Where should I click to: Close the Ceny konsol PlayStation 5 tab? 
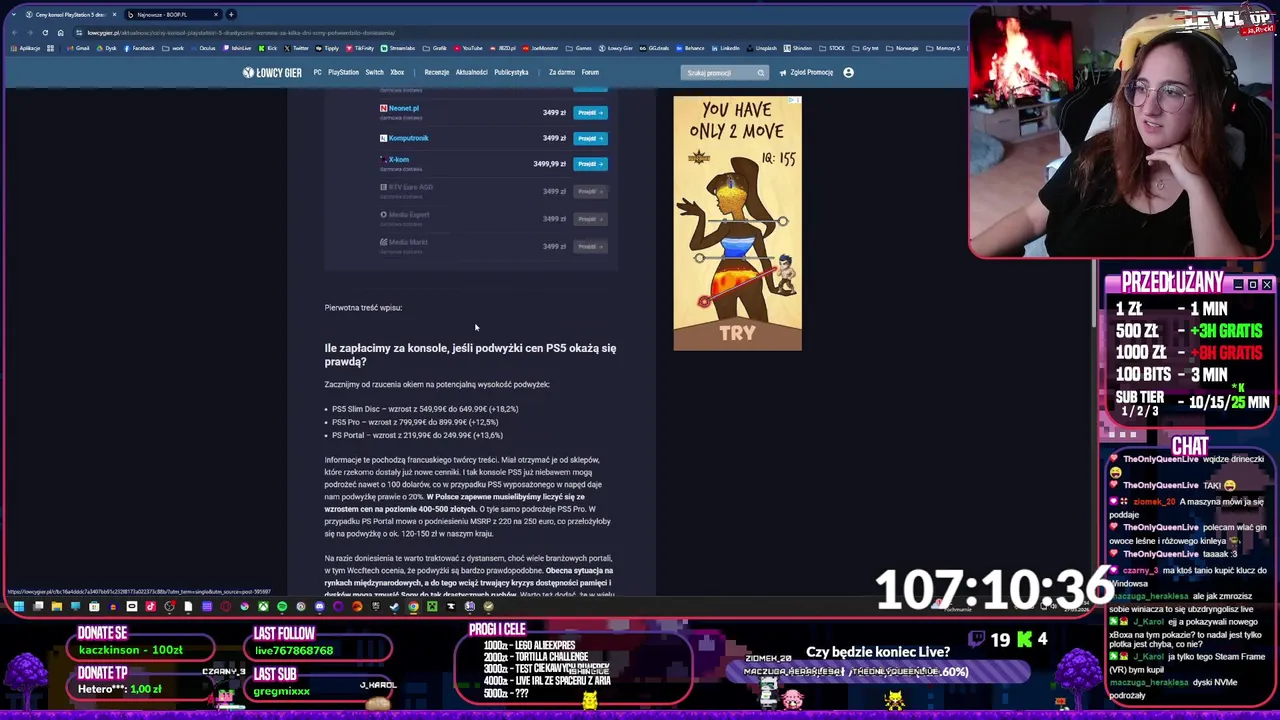click(x=114, y=14)
